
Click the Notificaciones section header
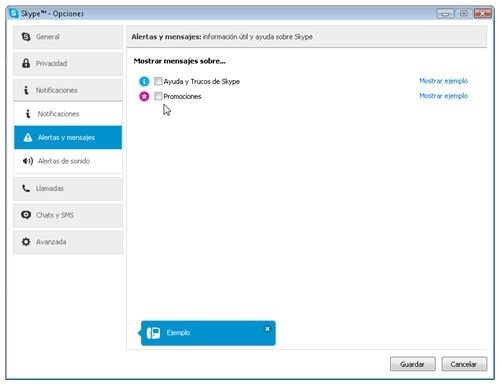(68, 90)
